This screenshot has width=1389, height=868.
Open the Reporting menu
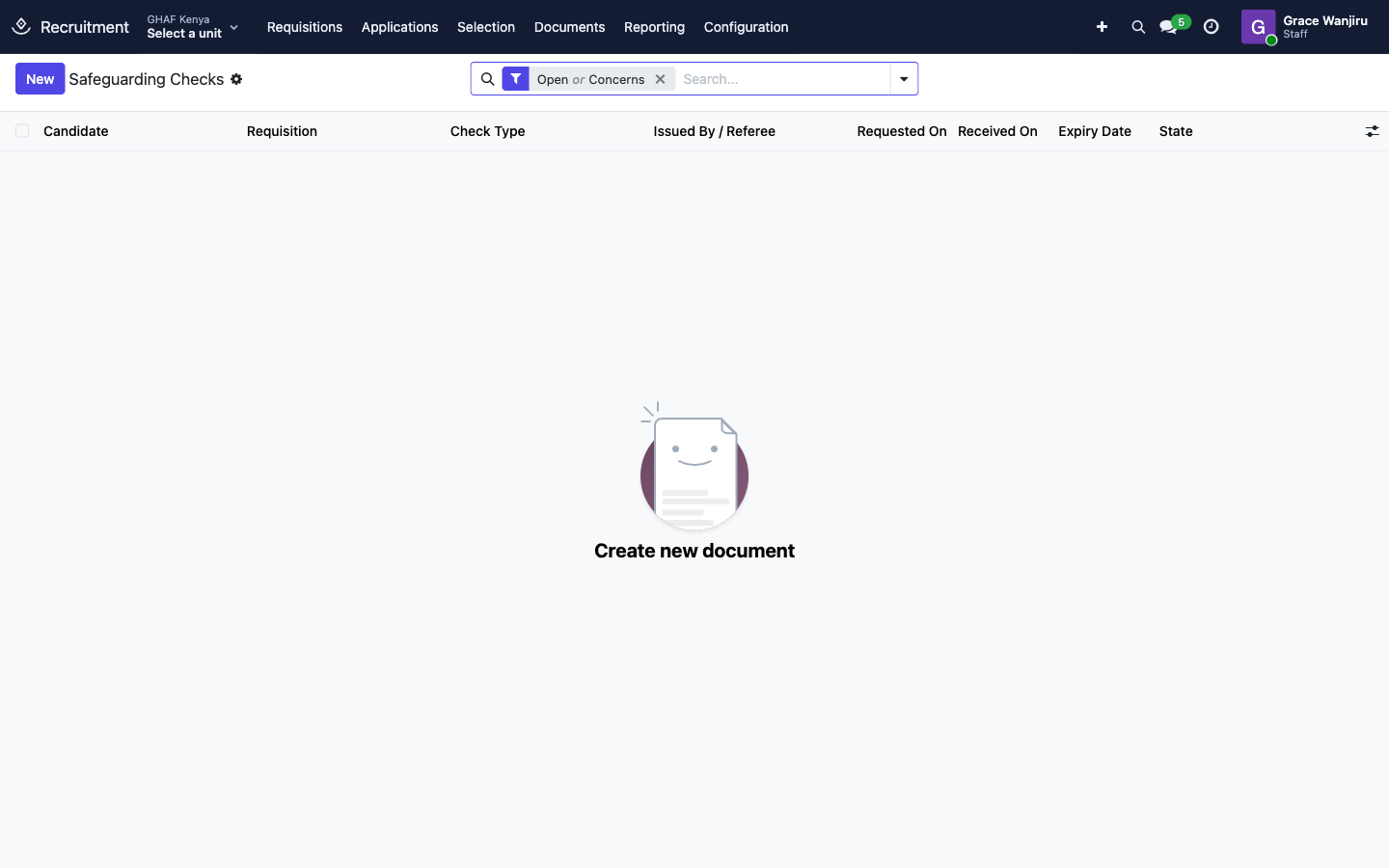tap(654, 27)
